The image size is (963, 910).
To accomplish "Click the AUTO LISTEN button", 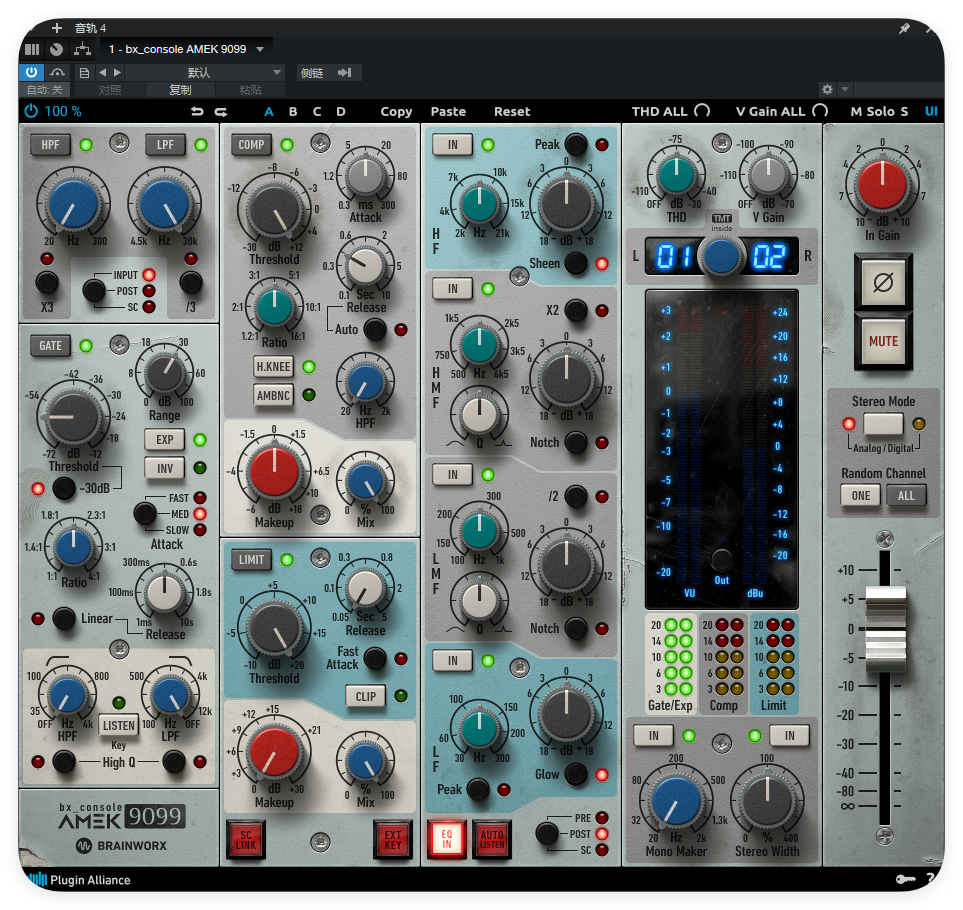I will [491, 839].
